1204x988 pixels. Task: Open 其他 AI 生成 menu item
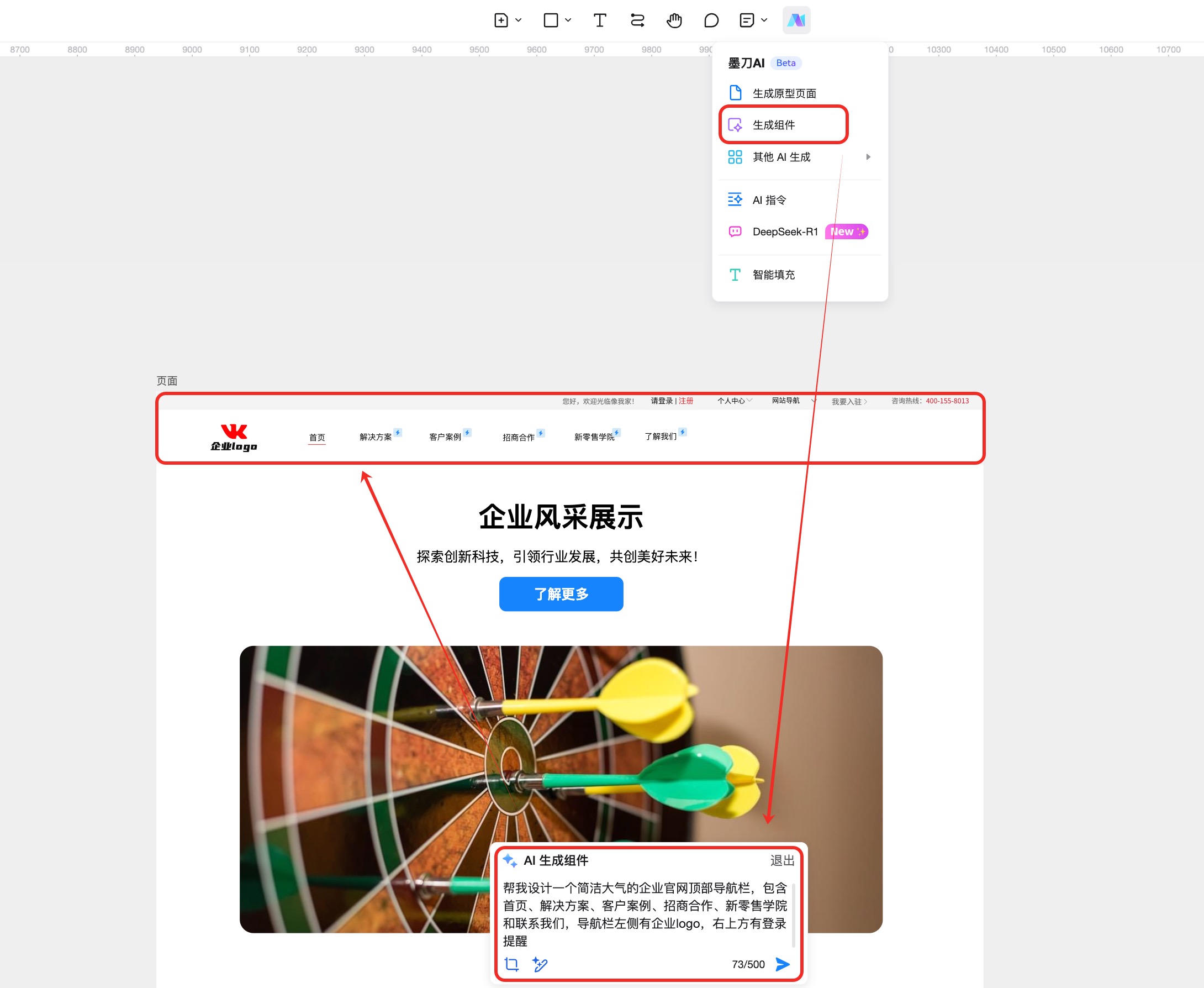800,157
